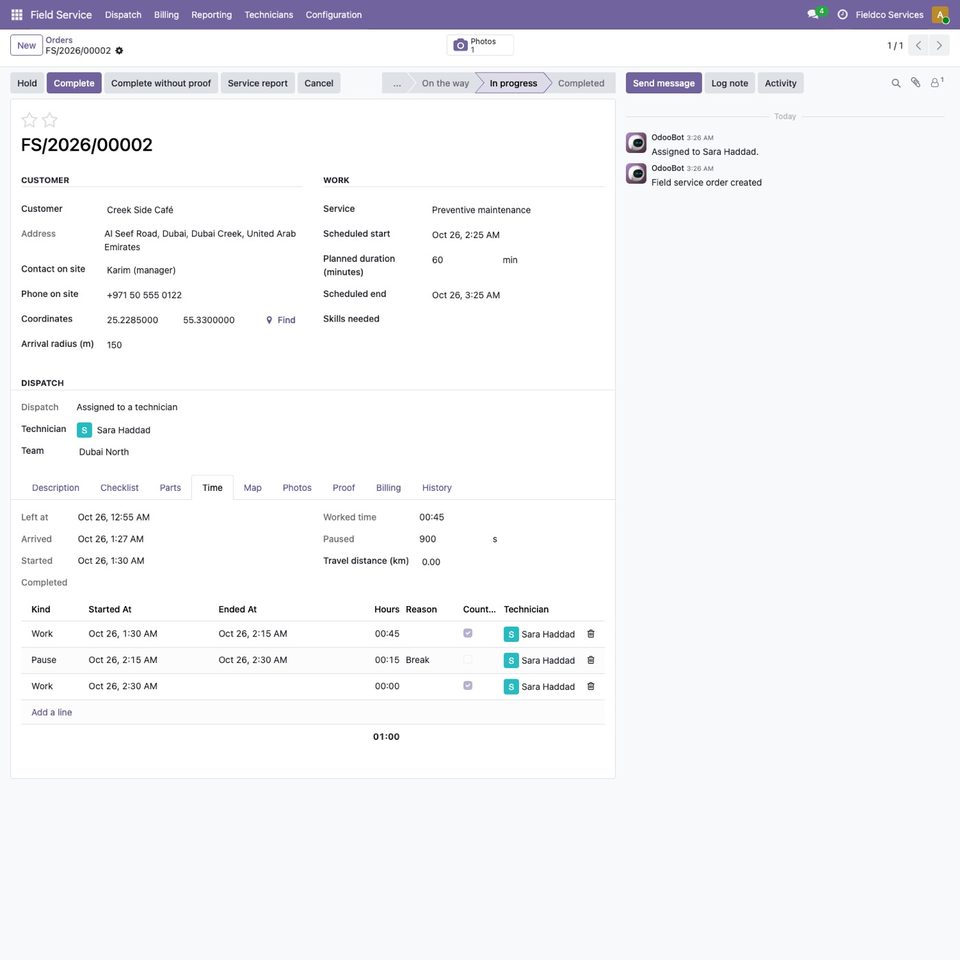Screen dimensions: 960x960
Task: Open the Configuration menu
Action: [x=334, y=15]
